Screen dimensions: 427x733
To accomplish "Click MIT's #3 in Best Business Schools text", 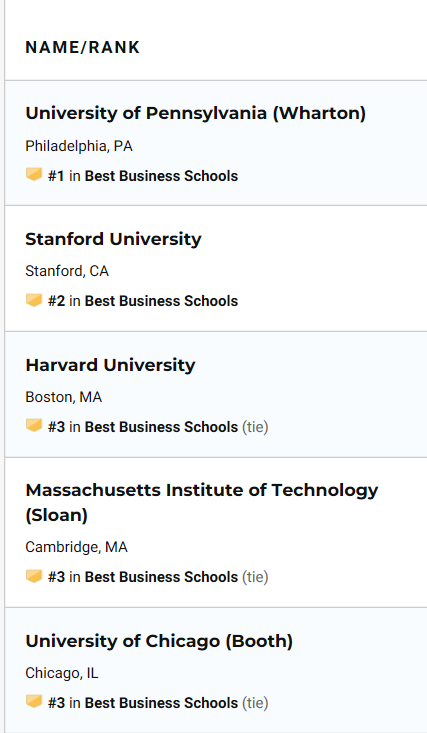I will tap(143, 577).
